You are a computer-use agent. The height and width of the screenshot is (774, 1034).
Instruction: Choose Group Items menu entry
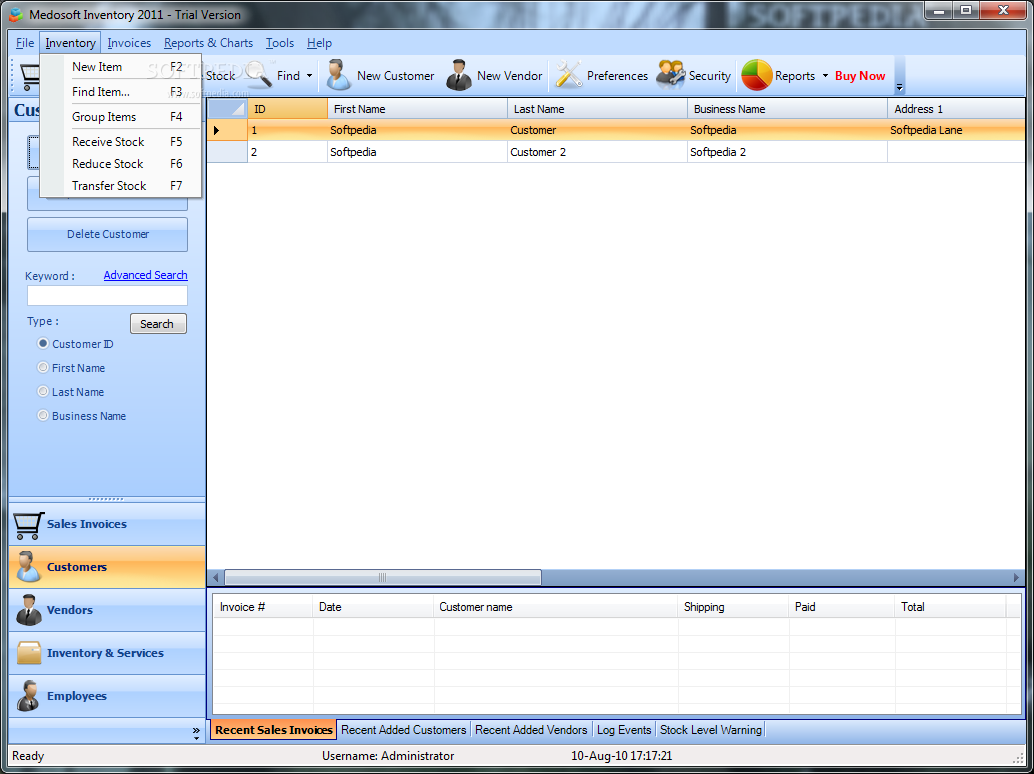point(121,117)
